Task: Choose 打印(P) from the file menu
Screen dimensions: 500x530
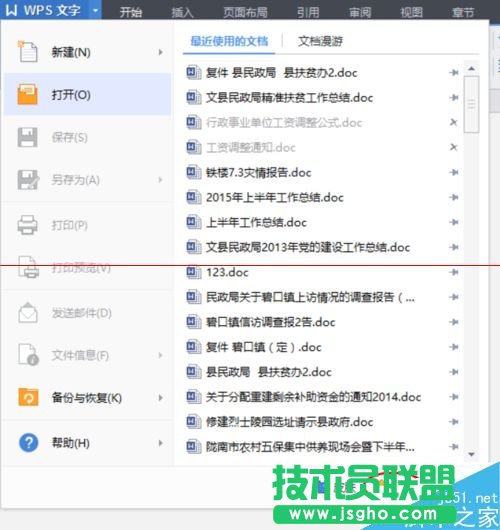Action: click(88, 225)
